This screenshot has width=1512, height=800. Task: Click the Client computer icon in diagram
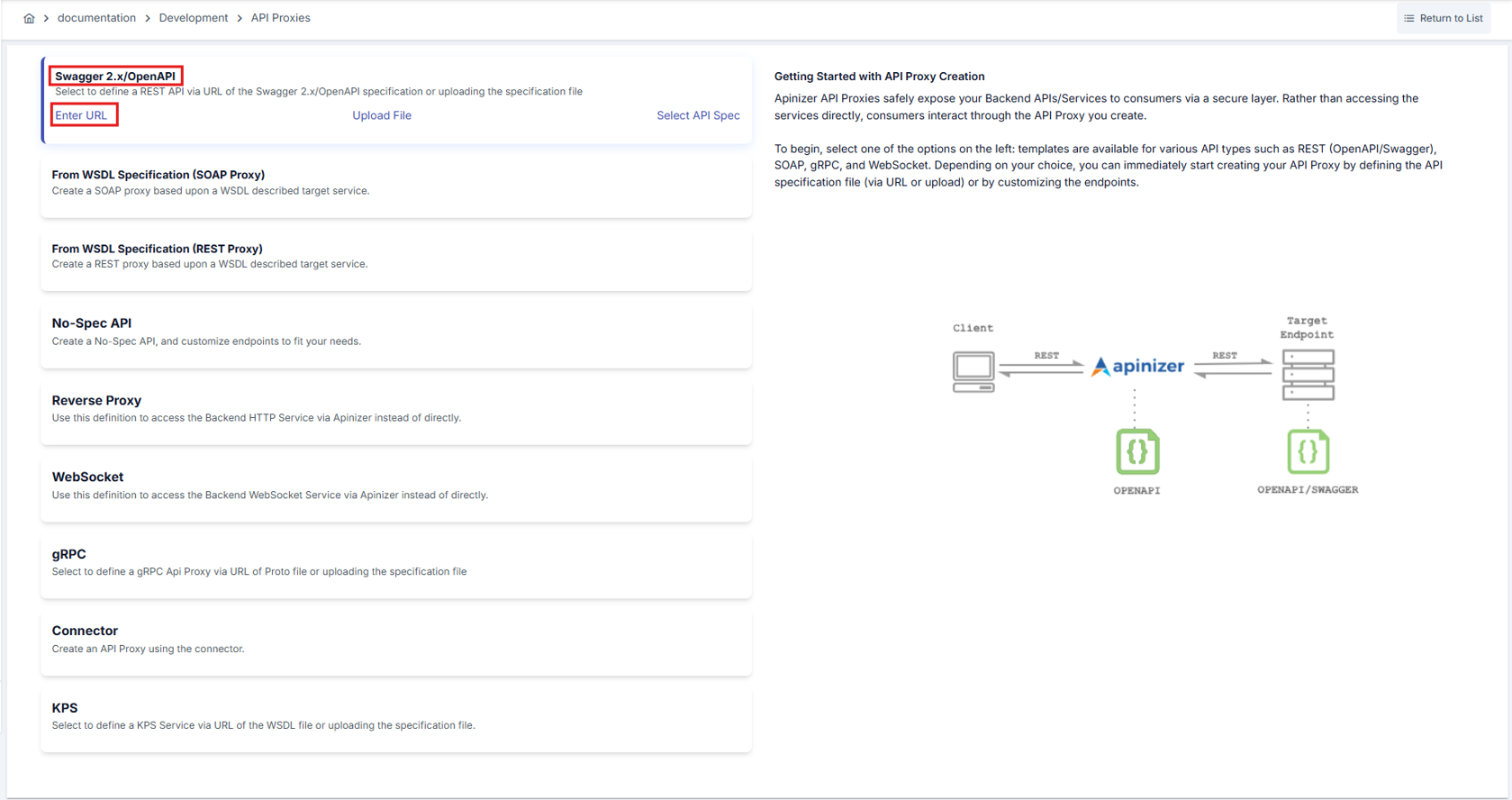coord(973,372)
